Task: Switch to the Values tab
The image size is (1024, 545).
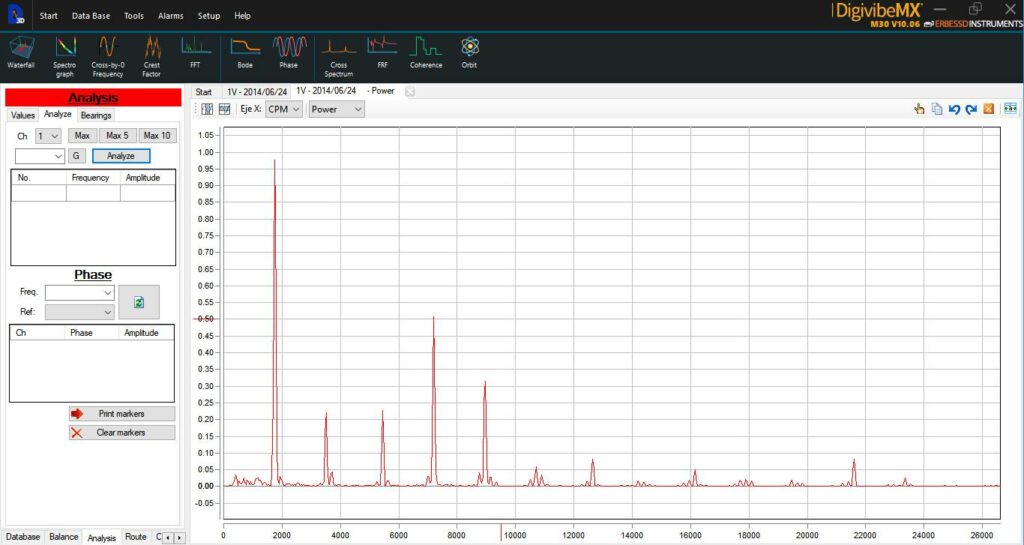Action: 23,116
